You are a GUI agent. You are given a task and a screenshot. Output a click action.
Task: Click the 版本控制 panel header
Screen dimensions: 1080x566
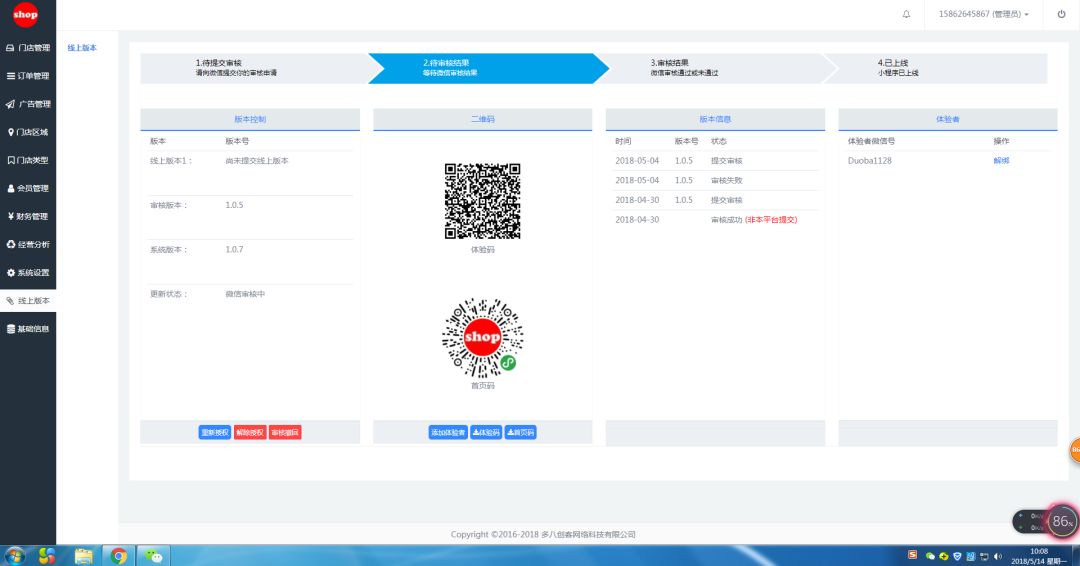250,119
